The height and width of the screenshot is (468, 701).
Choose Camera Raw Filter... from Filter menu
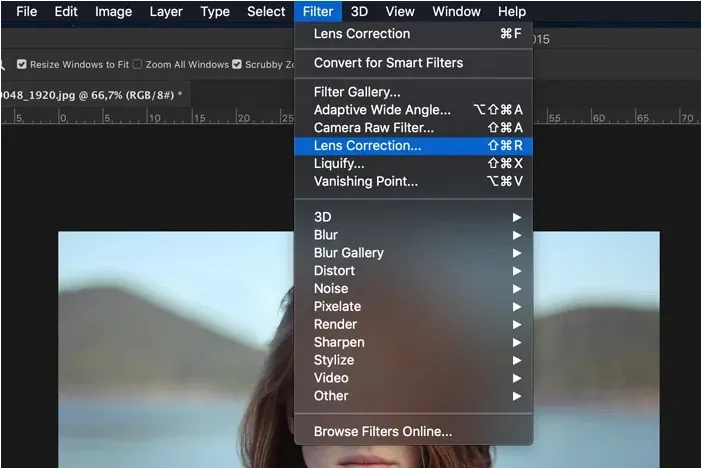373,128
